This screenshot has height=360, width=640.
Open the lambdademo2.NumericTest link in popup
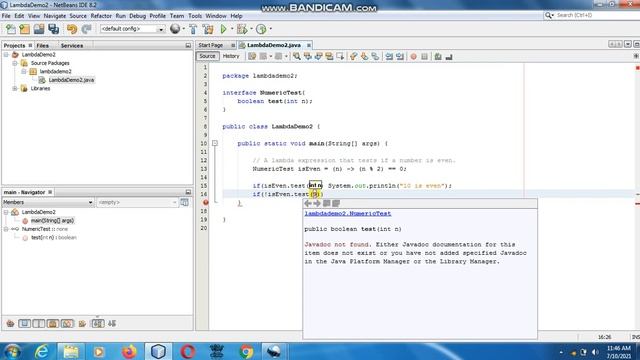point(348,213)
